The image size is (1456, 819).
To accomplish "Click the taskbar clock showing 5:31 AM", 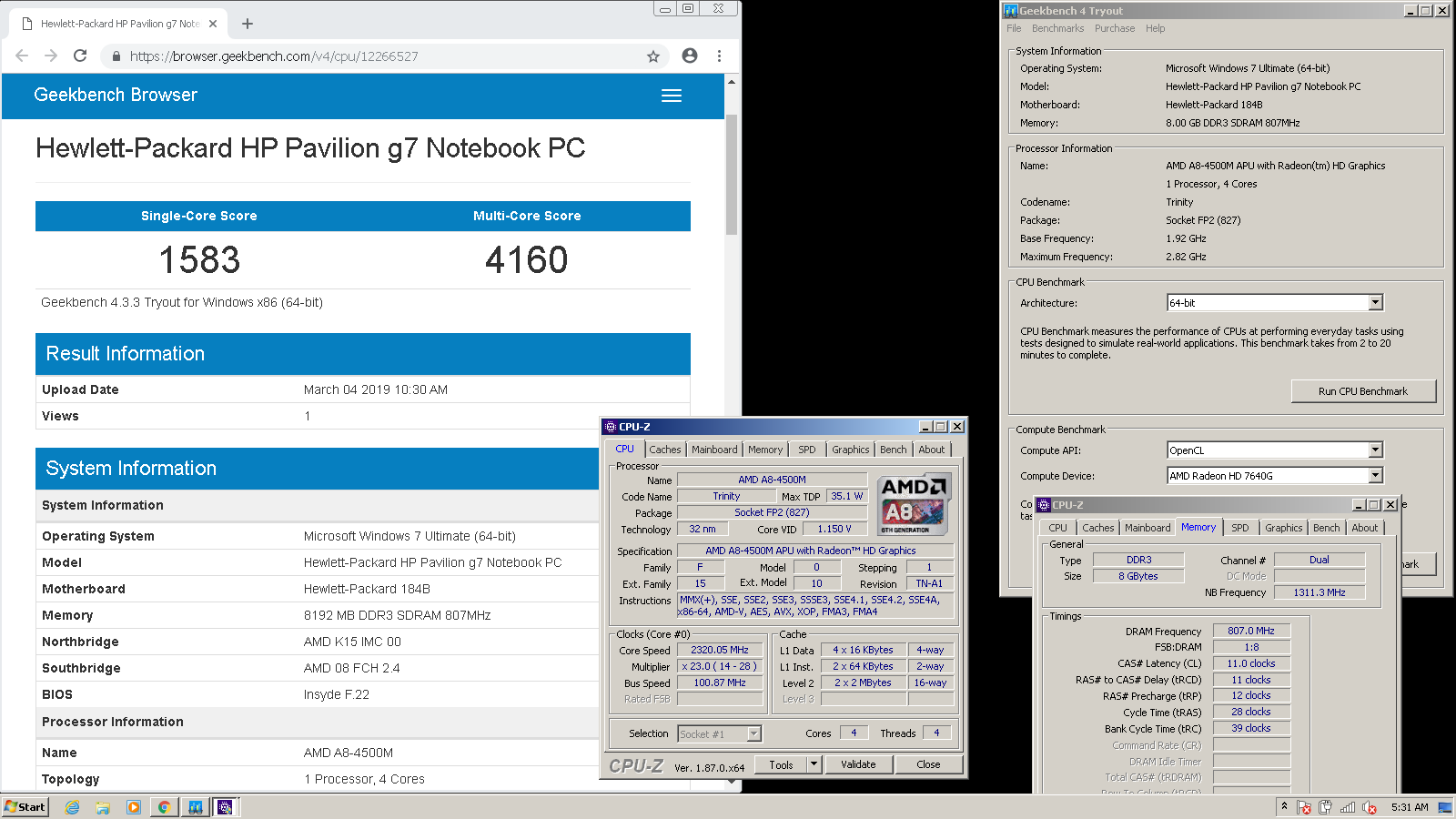I will 1410,807.
